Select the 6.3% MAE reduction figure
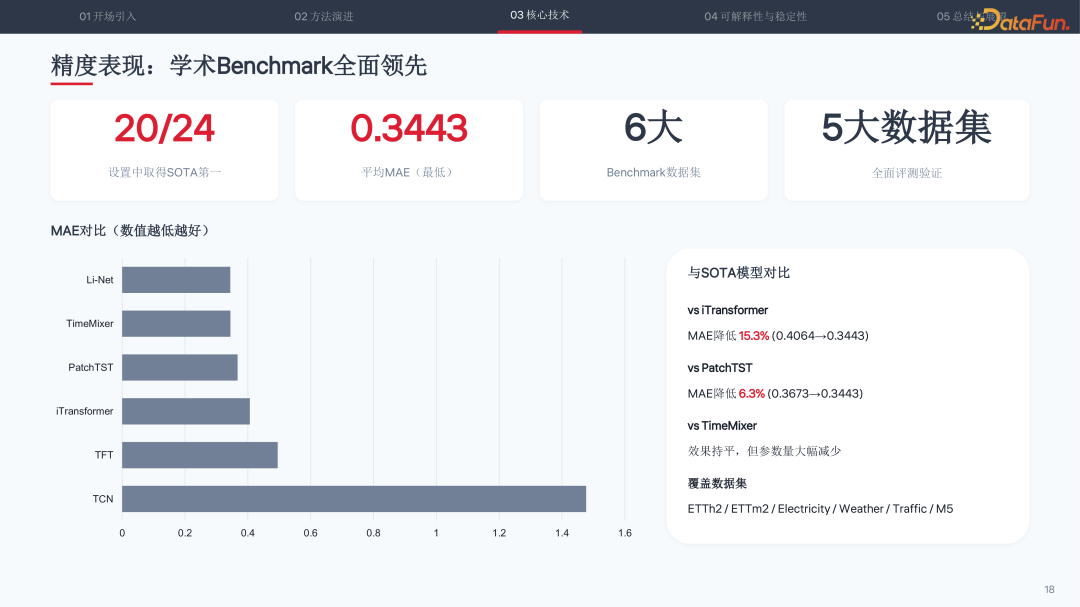The width and height of the screenshot is (1080, 607). pyautogui.click(x=751, y=394)
